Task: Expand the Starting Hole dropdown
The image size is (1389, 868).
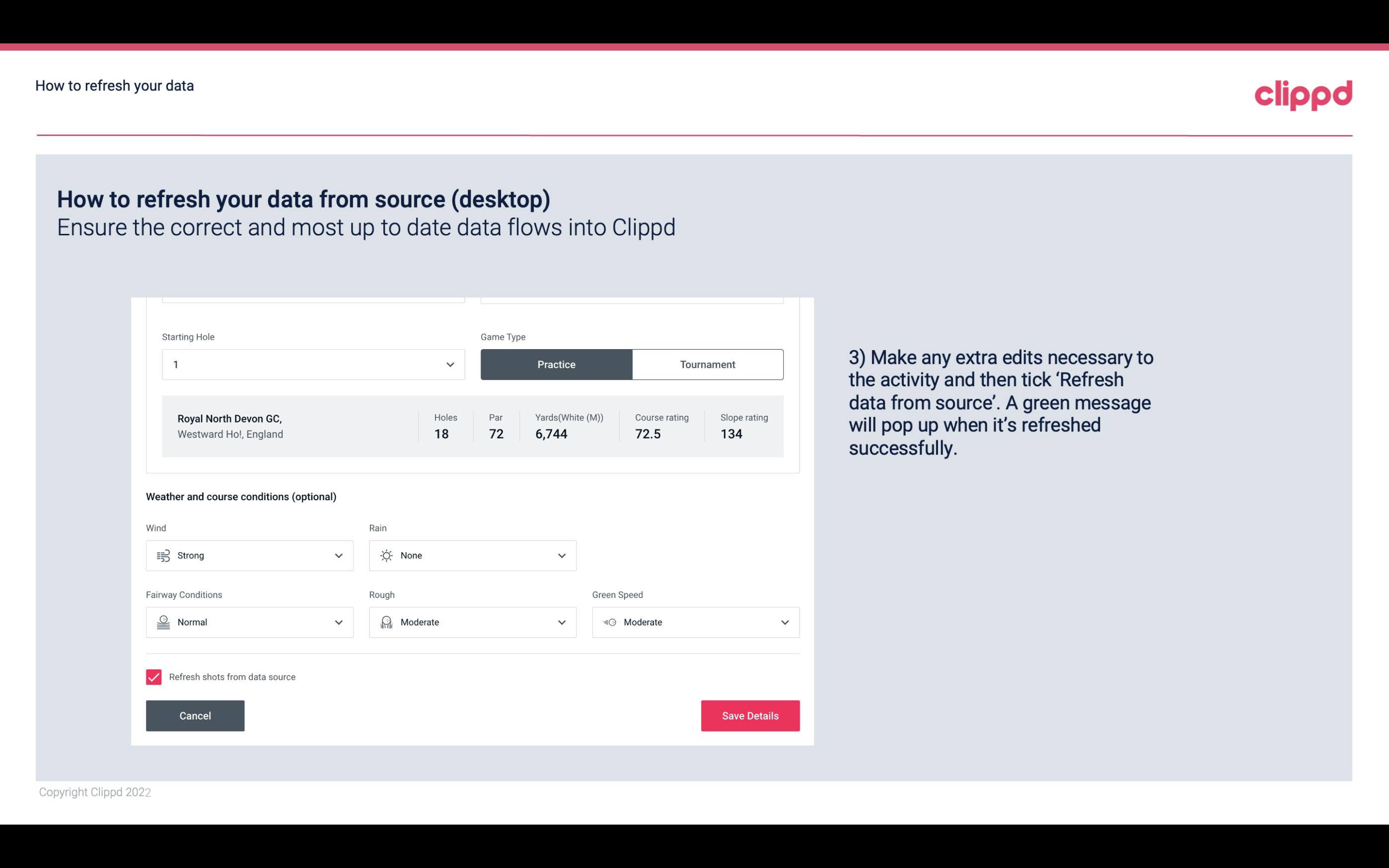Action: 449,364
